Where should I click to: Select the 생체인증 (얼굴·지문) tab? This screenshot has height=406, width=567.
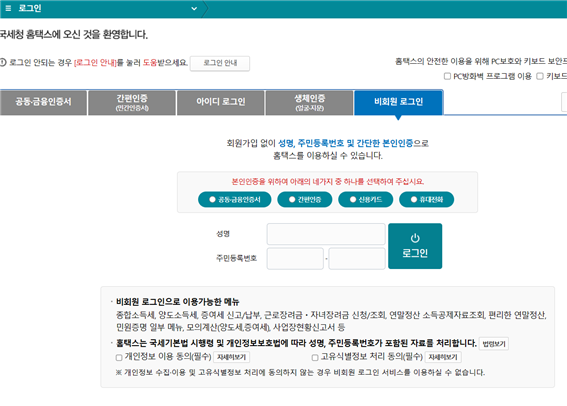[x=309, y=102]
